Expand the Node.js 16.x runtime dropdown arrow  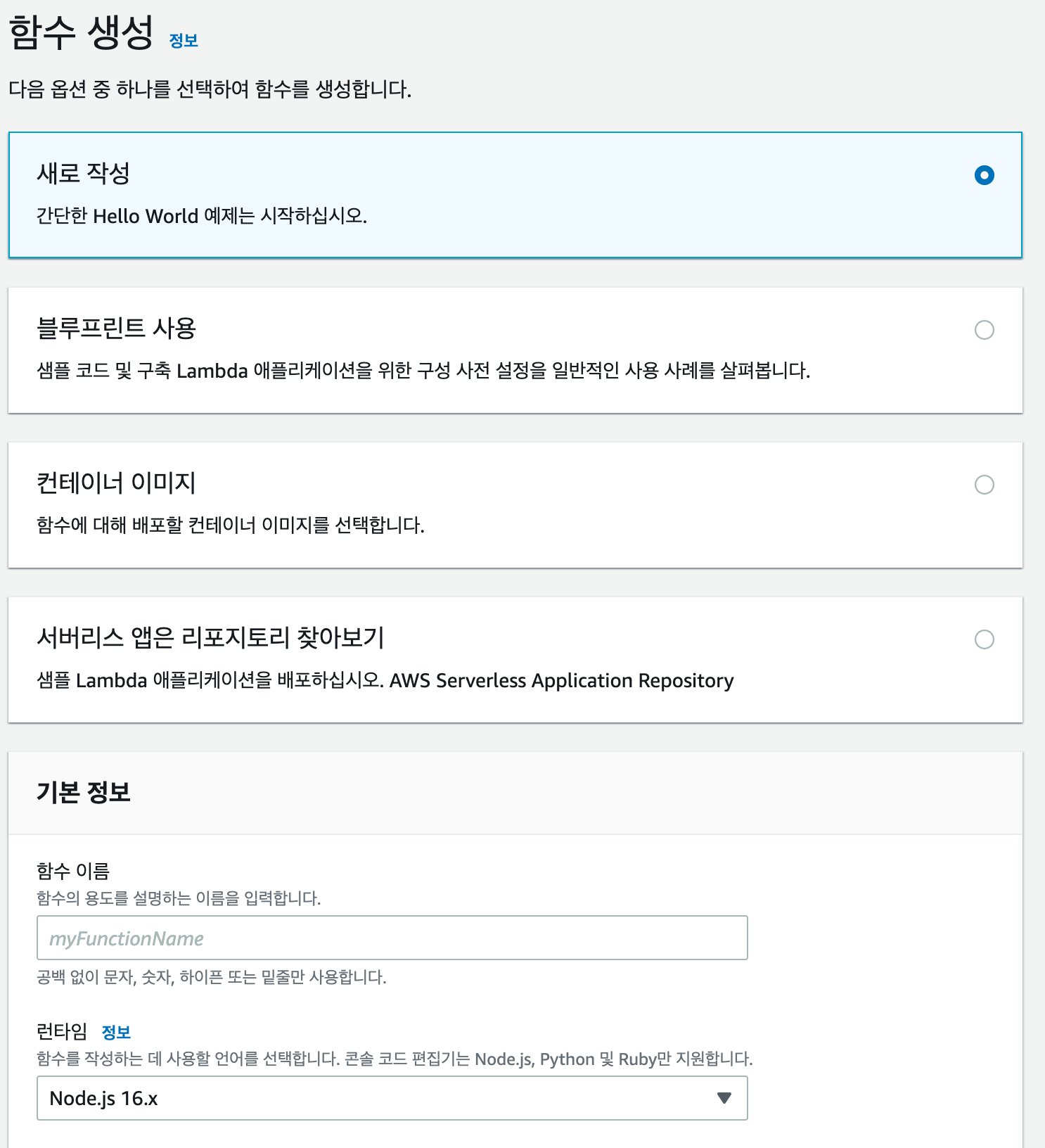[x=724, y=1098]
